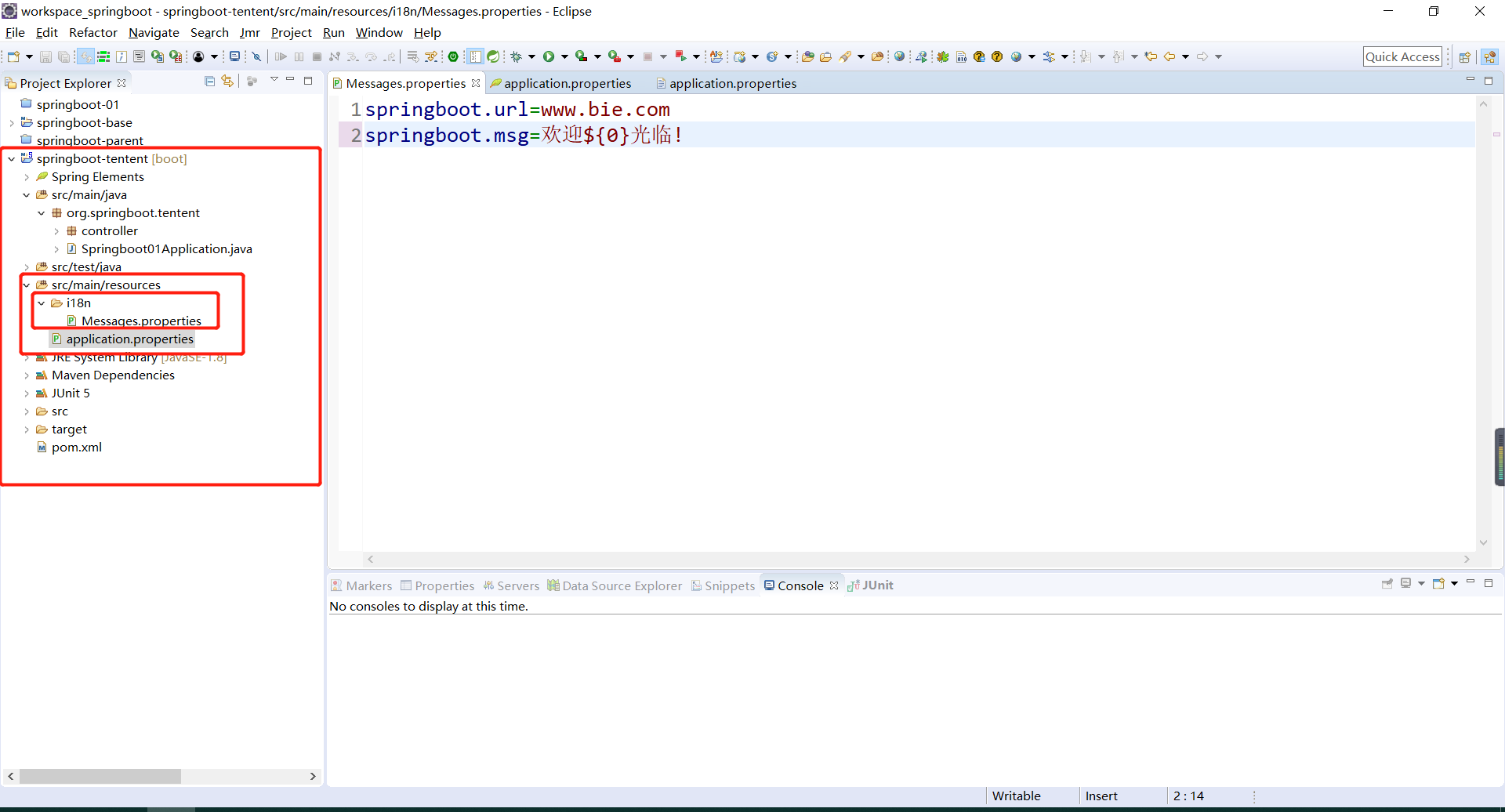This screenshot has width=1505, height=812.
Task: Click Collapse All in Project Explorer
Action: point(209,82)
